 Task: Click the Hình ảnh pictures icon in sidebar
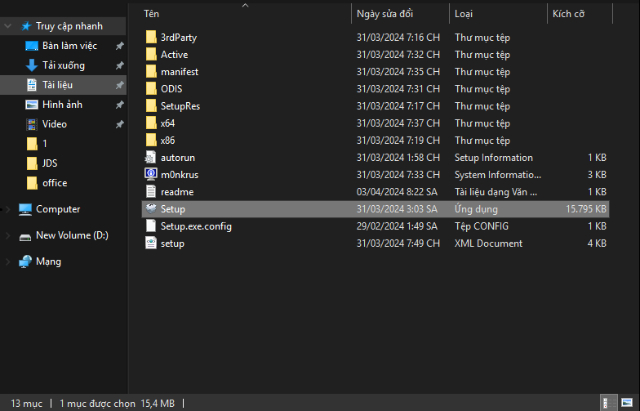click(32, 105)
